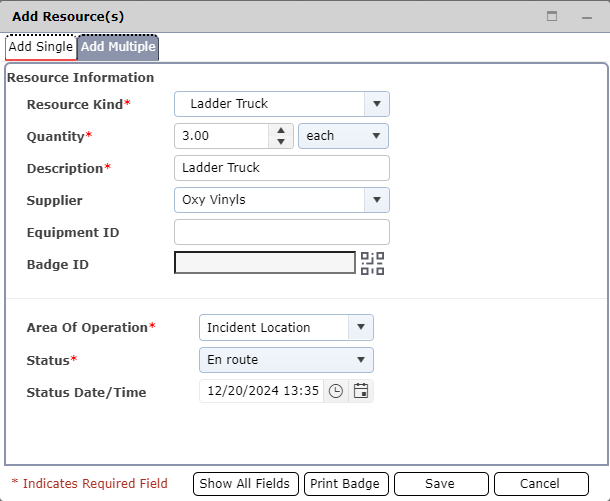Viewport: 610px width, 501px height.
Task: Minimize the Add Resource(s) dialog
Action: [587, 18]
